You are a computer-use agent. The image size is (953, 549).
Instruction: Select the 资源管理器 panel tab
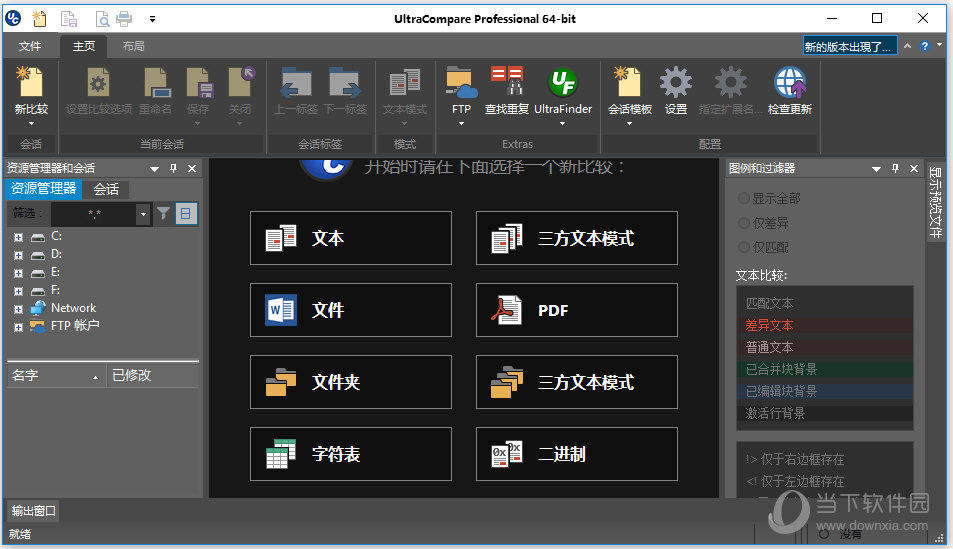(43, 189)
